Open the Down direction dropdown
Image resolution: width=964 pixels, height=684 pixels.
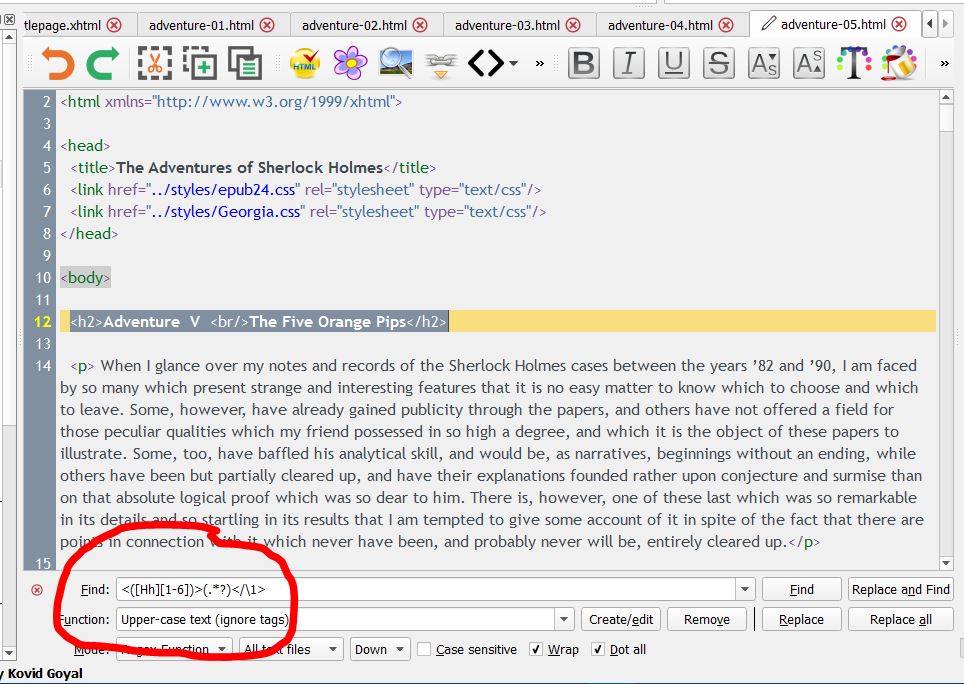tap(380, 649)
